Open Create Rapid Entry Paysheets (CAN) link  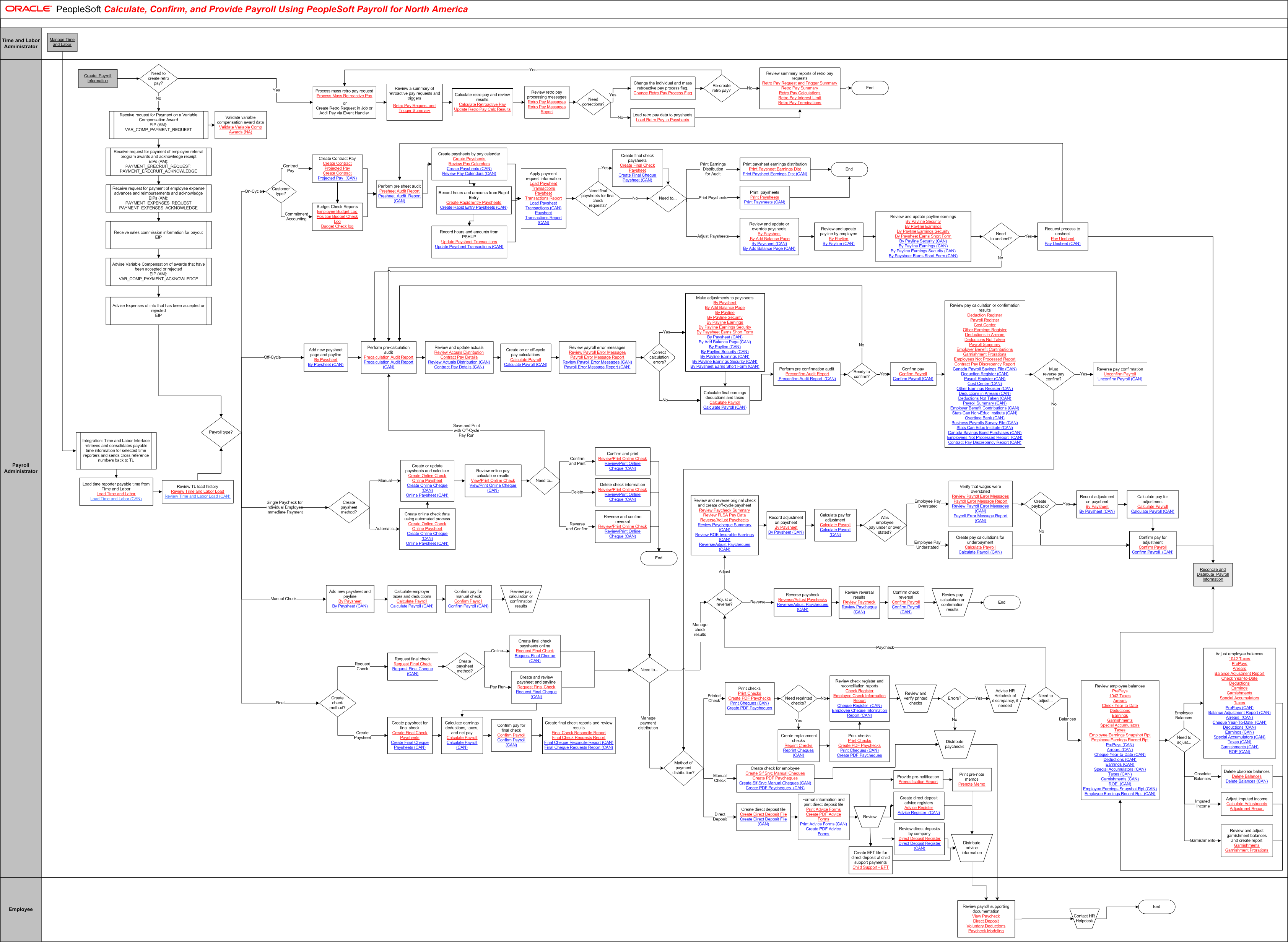click(x=473, y=208)
